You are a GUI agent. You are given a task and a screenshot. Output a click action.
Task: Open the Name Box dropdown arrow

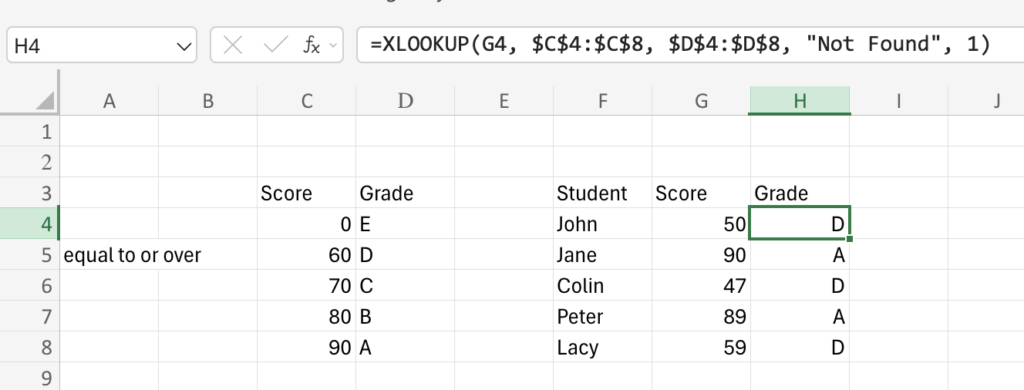click(184, 46)
